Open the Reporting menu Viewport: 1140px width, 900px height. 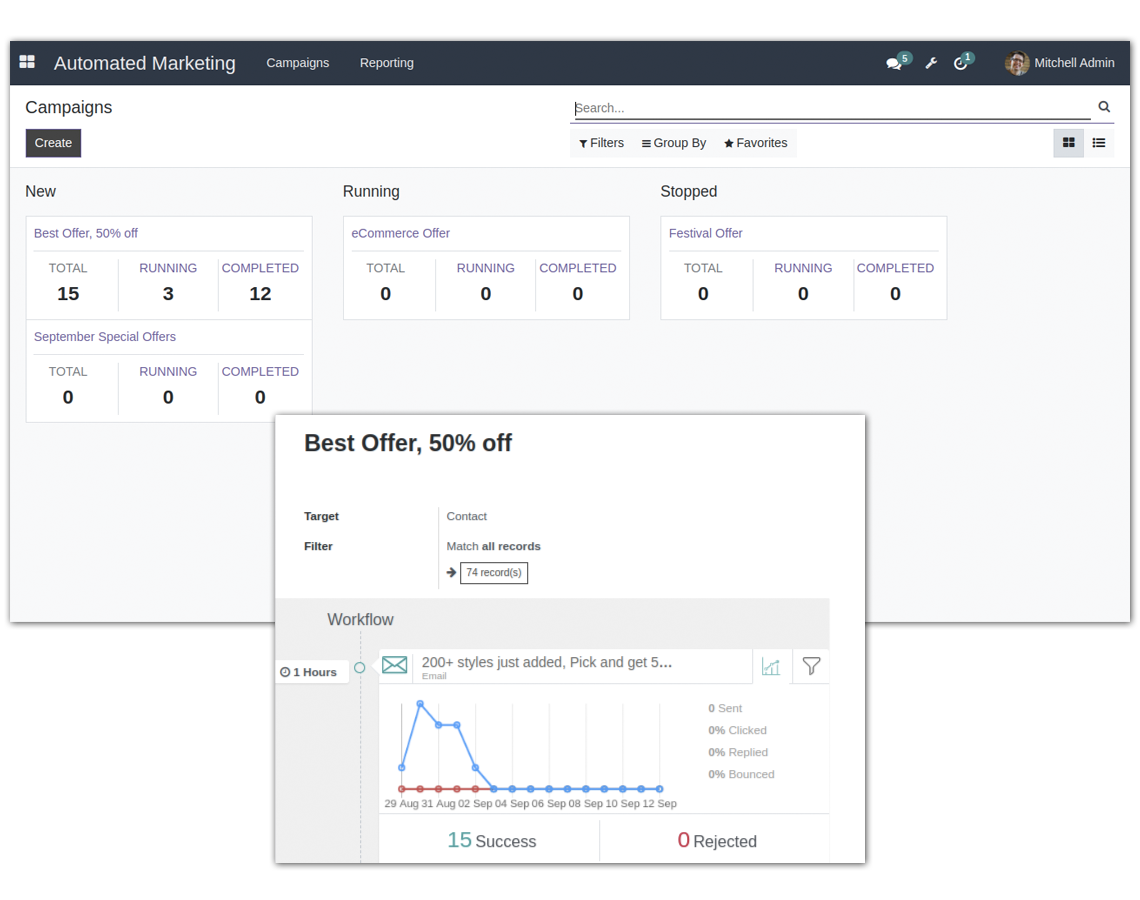[386, 62]
